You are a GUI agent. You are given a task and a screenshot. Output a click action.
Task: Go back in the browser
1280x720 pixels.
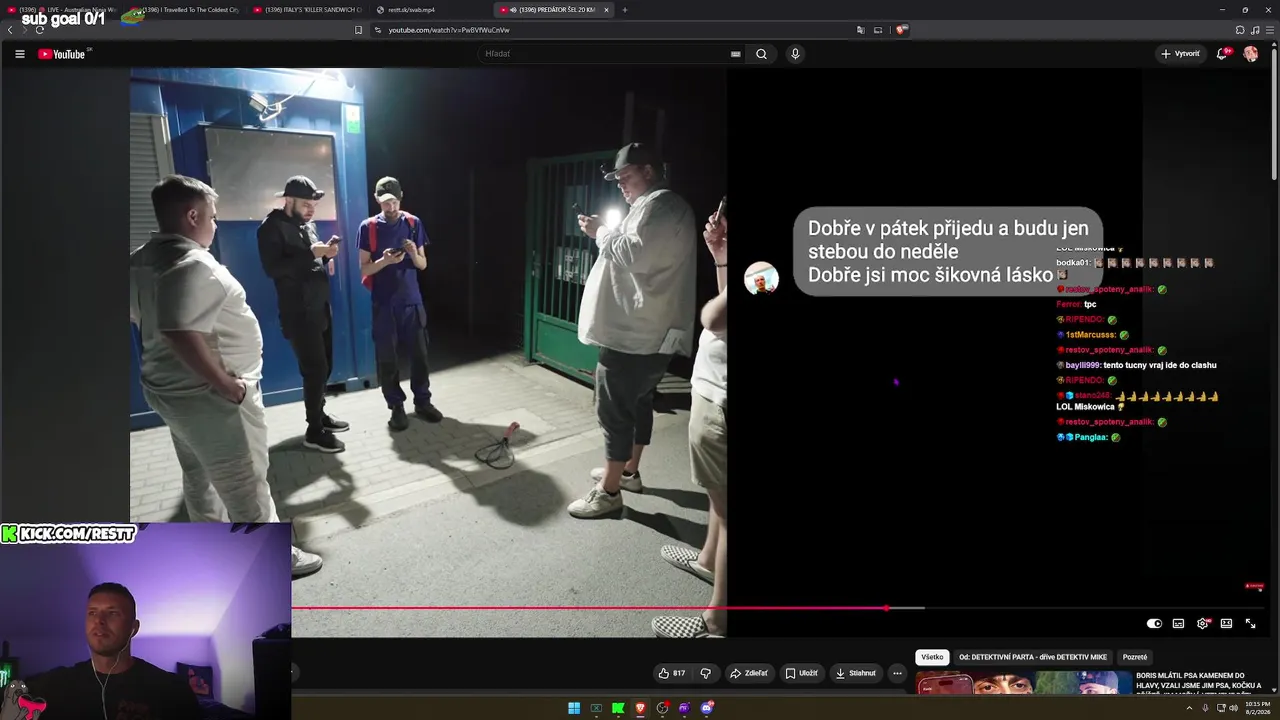[x=10, y=30]
